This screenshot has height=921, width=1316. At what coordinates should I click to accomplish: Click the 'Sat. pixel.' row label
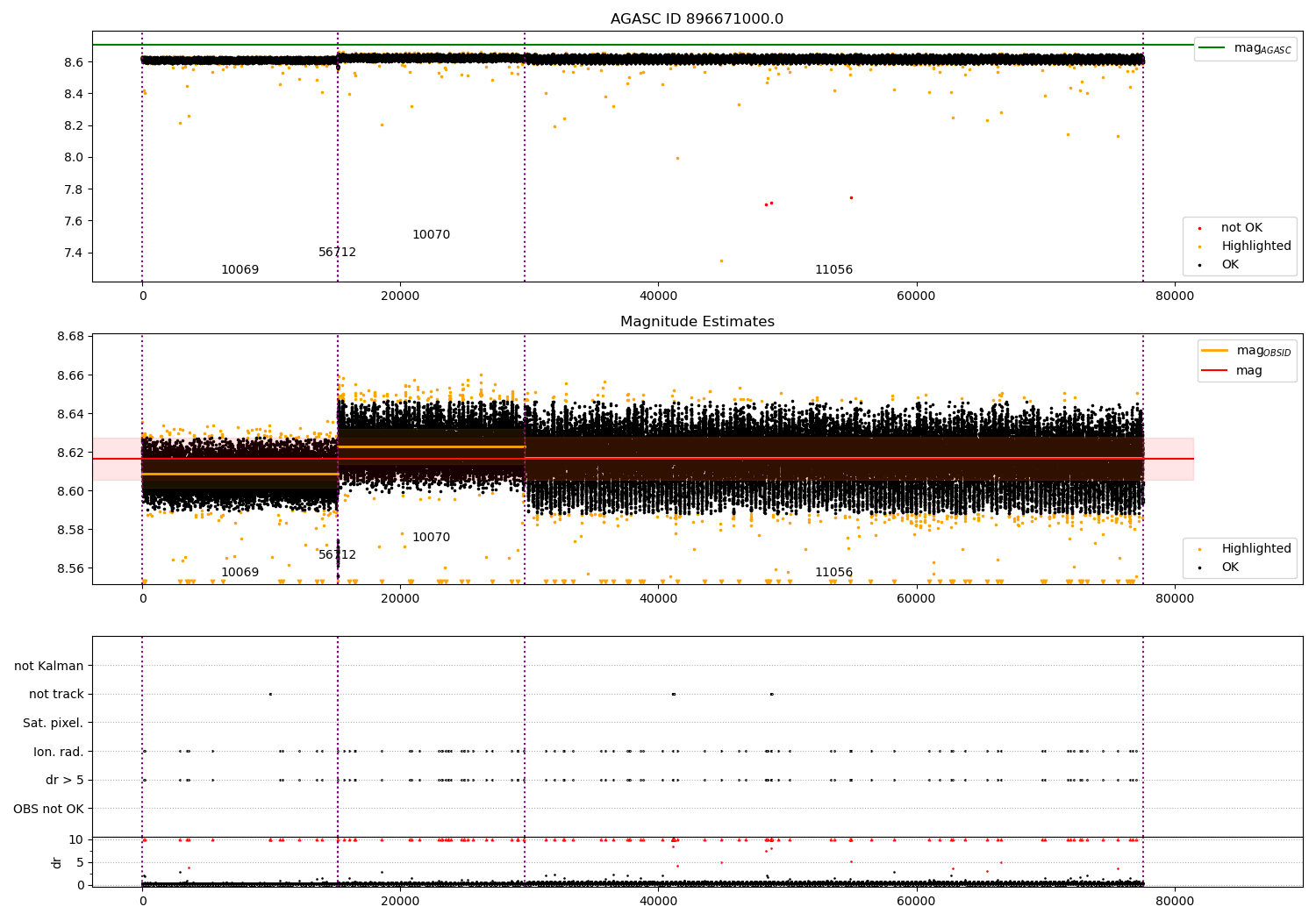point(54,724)
